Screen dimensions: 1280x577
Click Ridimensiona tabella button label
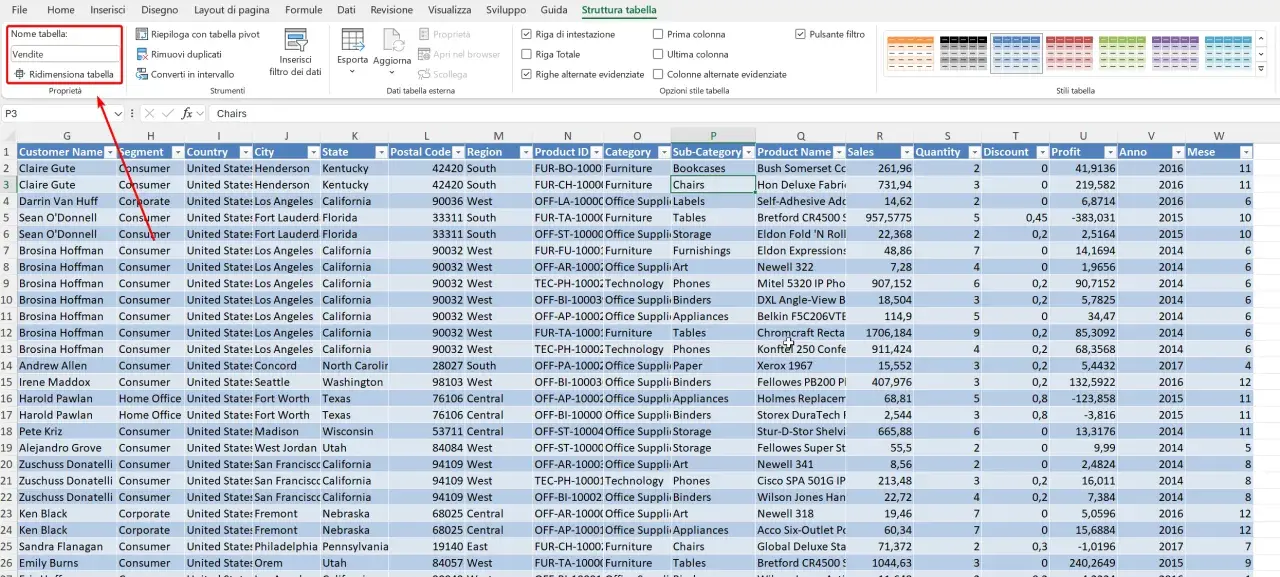pos(71,74)
